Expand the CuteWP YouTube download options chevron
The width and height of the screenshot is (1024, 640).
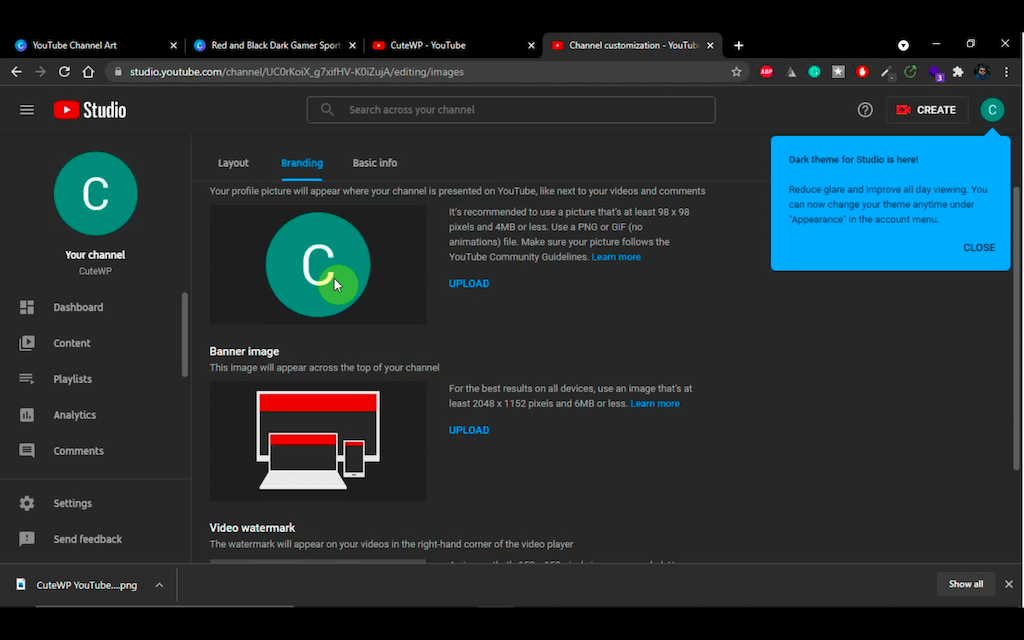(159, 585)
